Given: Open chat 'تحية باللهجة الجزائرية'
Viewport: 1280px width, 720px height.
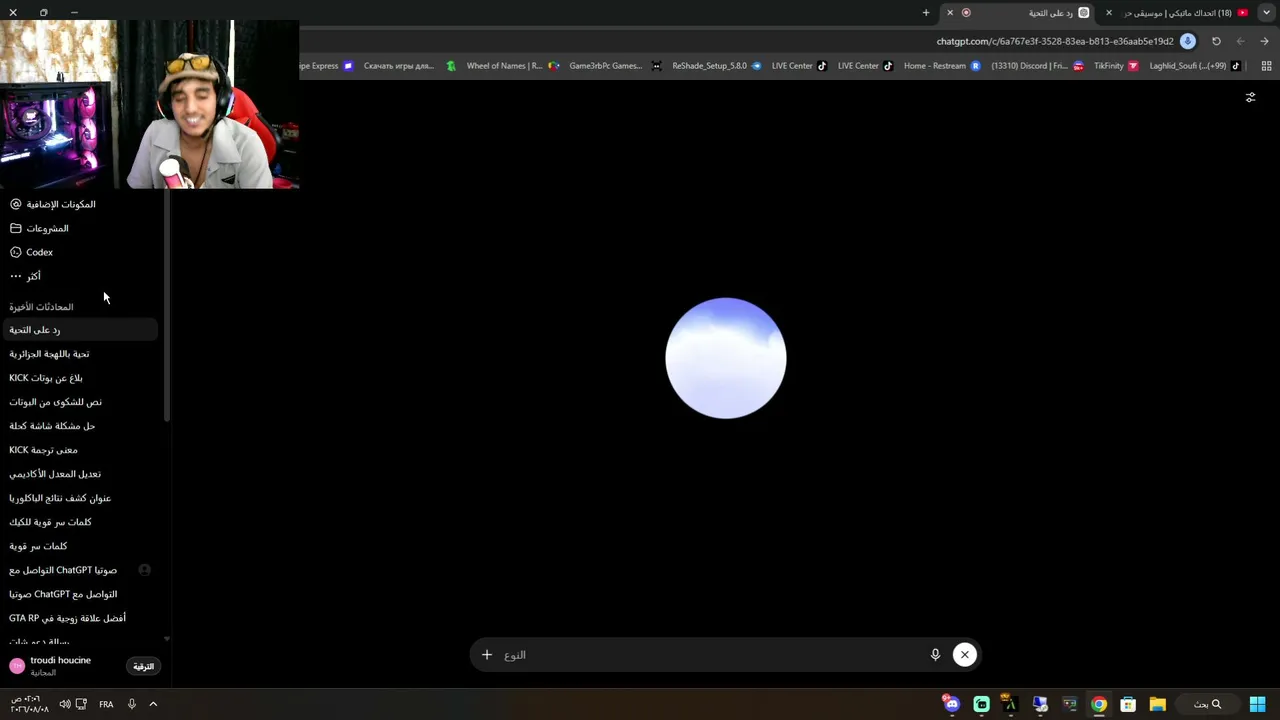Looking at the screenshot, I should pos(80,354).
